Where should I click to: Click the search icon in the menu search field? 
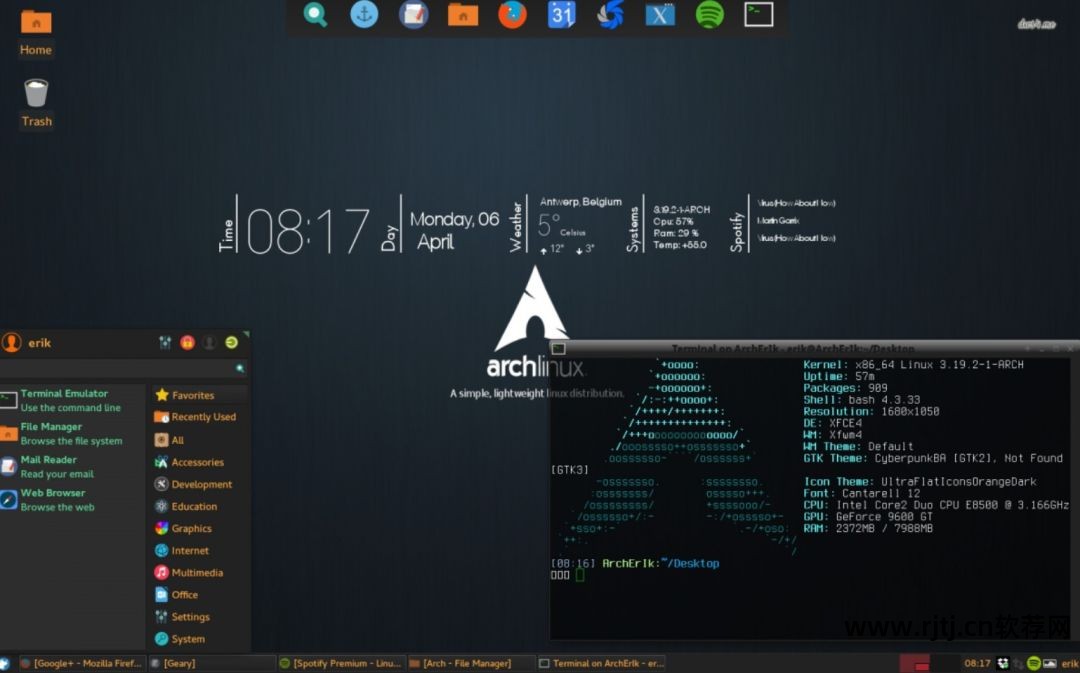tap(240, 369)
